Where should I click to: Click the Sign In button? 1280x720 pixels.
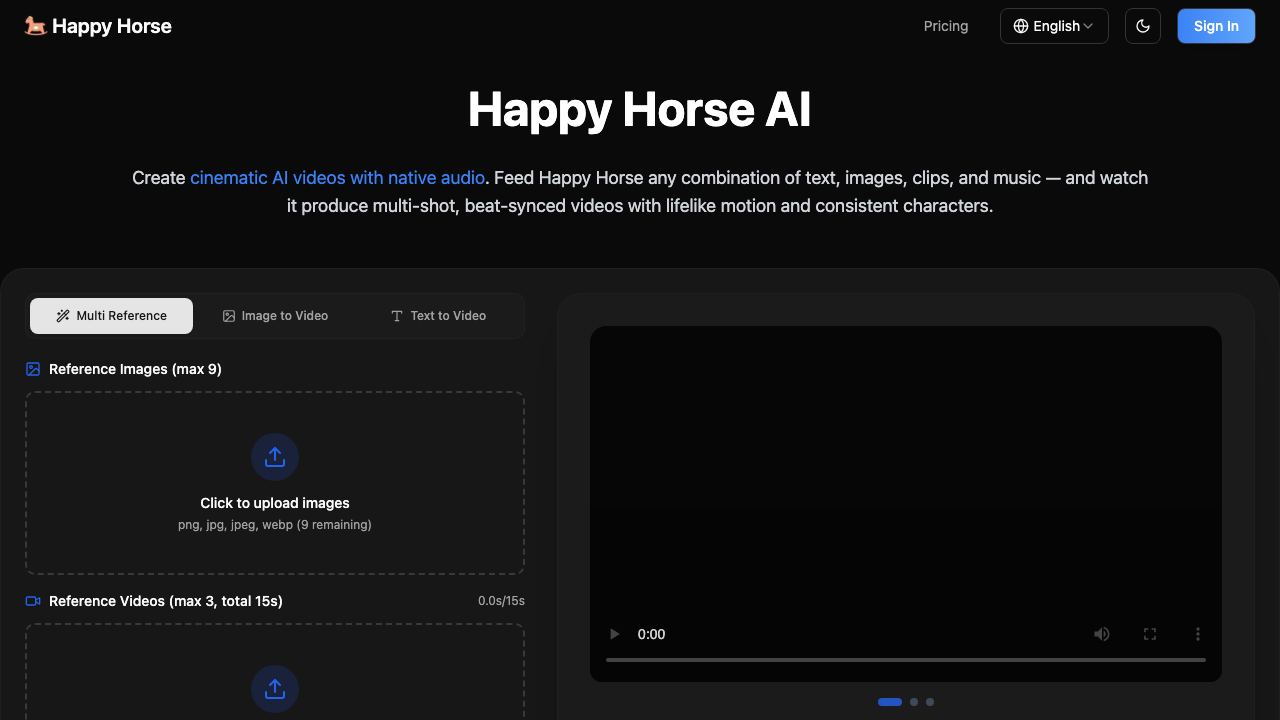click(x=1216, y=26)
